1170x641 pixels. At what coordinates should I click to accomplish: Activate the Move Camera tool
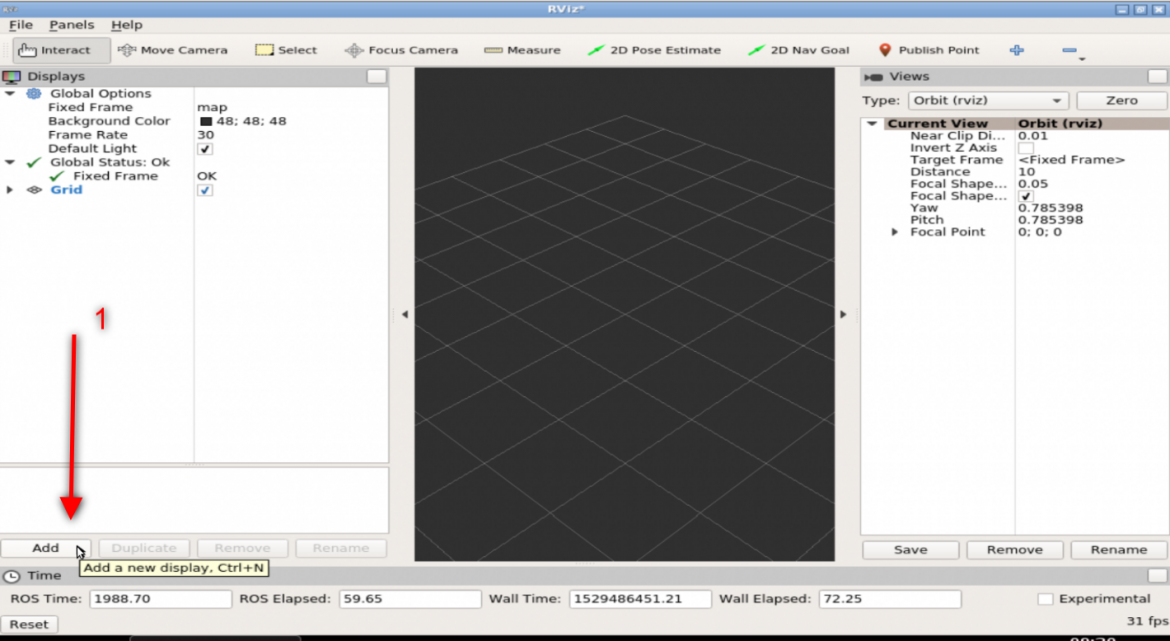coord(172,50)
